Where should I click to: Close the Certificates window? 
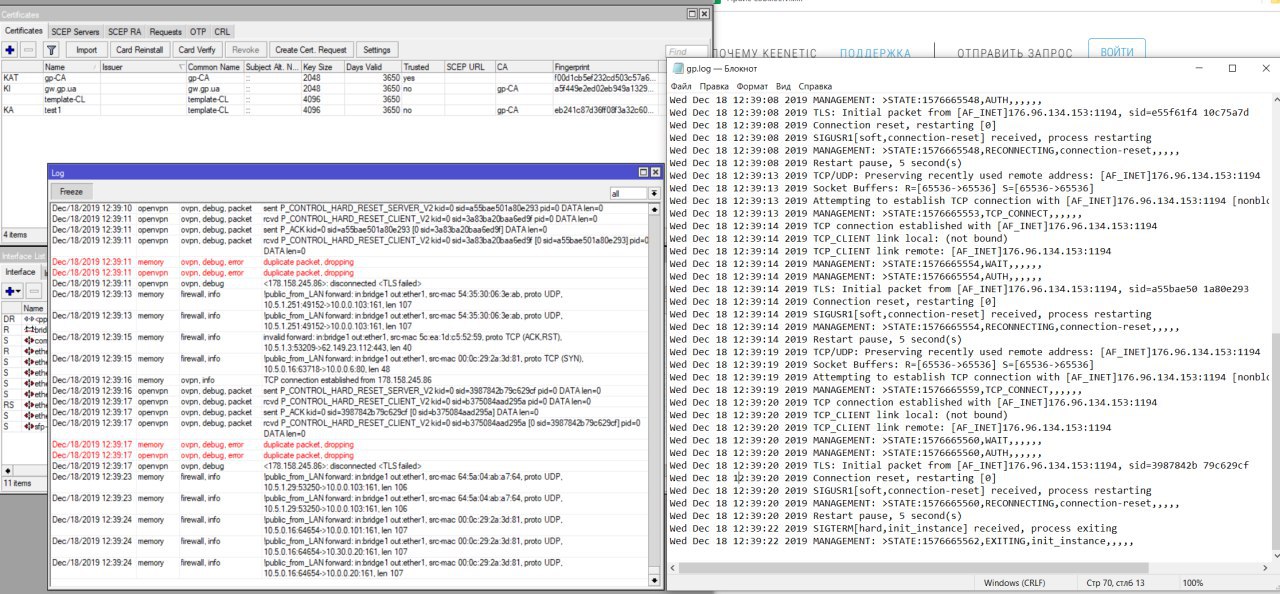tap(704, 14)
